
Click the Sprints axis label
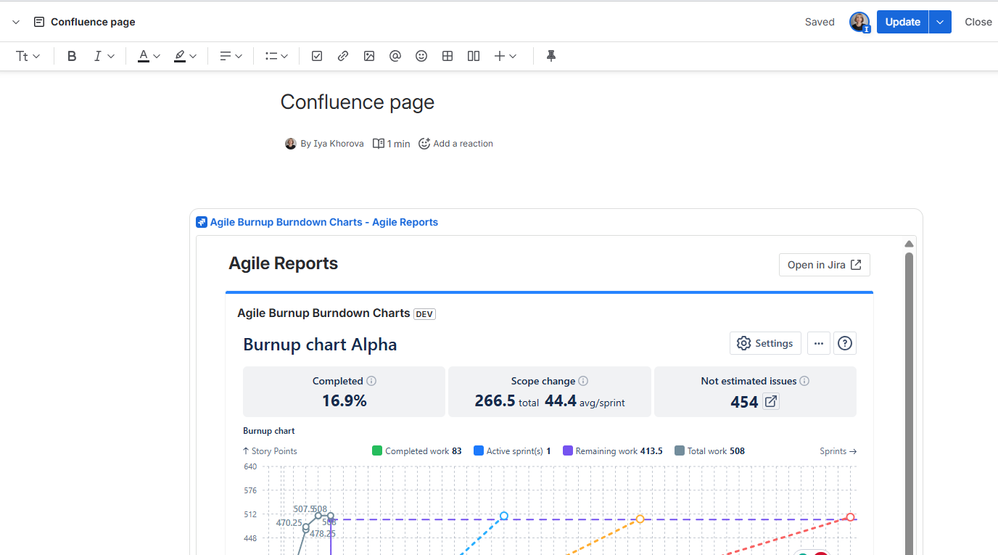coord(838,451)
